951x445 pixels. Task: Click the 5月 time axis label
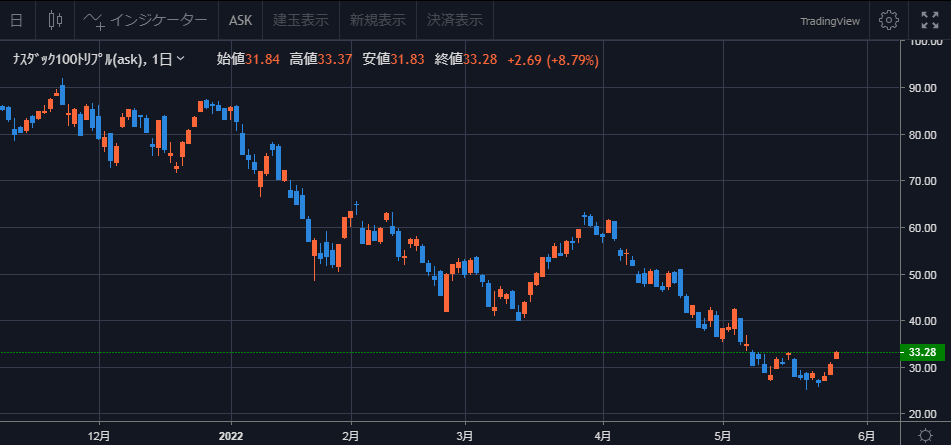tap(724, 435)
